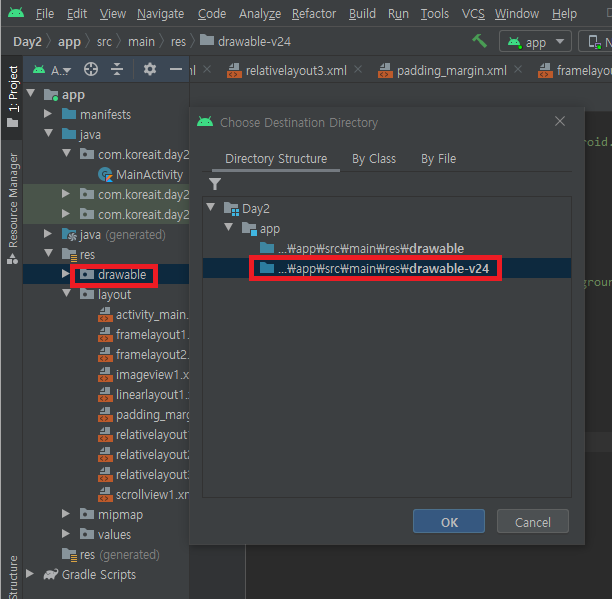Viewport: 612px width, 599px height.
Task: Open the View menu
Action: pyautogui.click(x=112, y=14)
